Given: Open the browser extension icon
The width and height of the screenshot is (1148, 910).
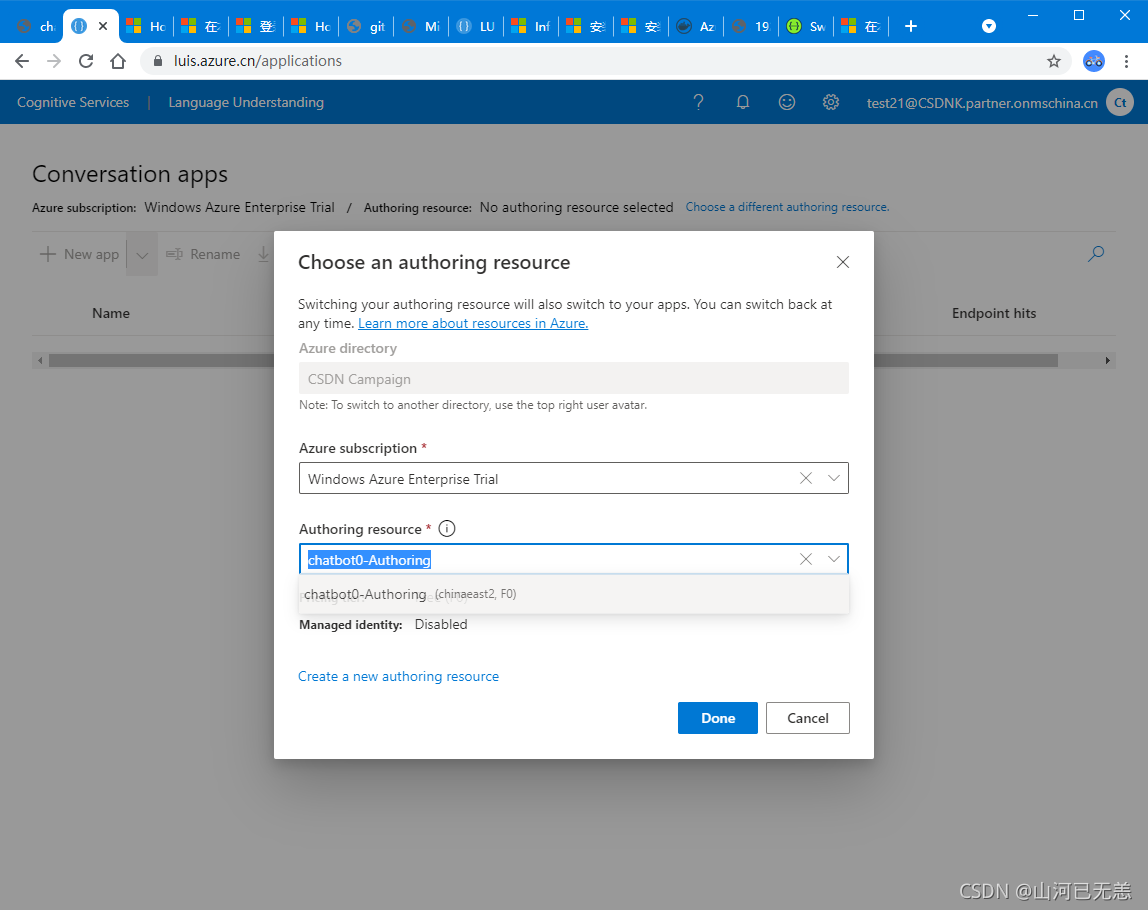Looking at the screenshot, I should 1094,61.
